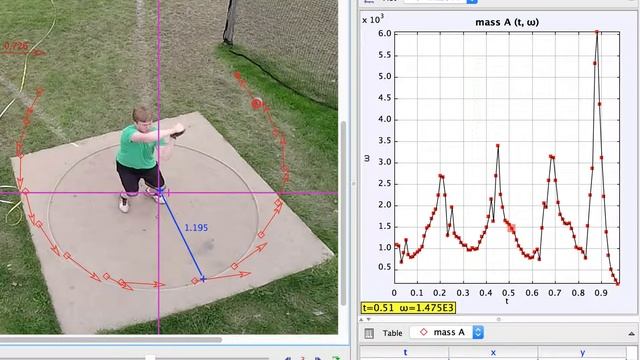Click the green loop button in the player
Screen dimensions: 640x360
[x=336, y=358]
